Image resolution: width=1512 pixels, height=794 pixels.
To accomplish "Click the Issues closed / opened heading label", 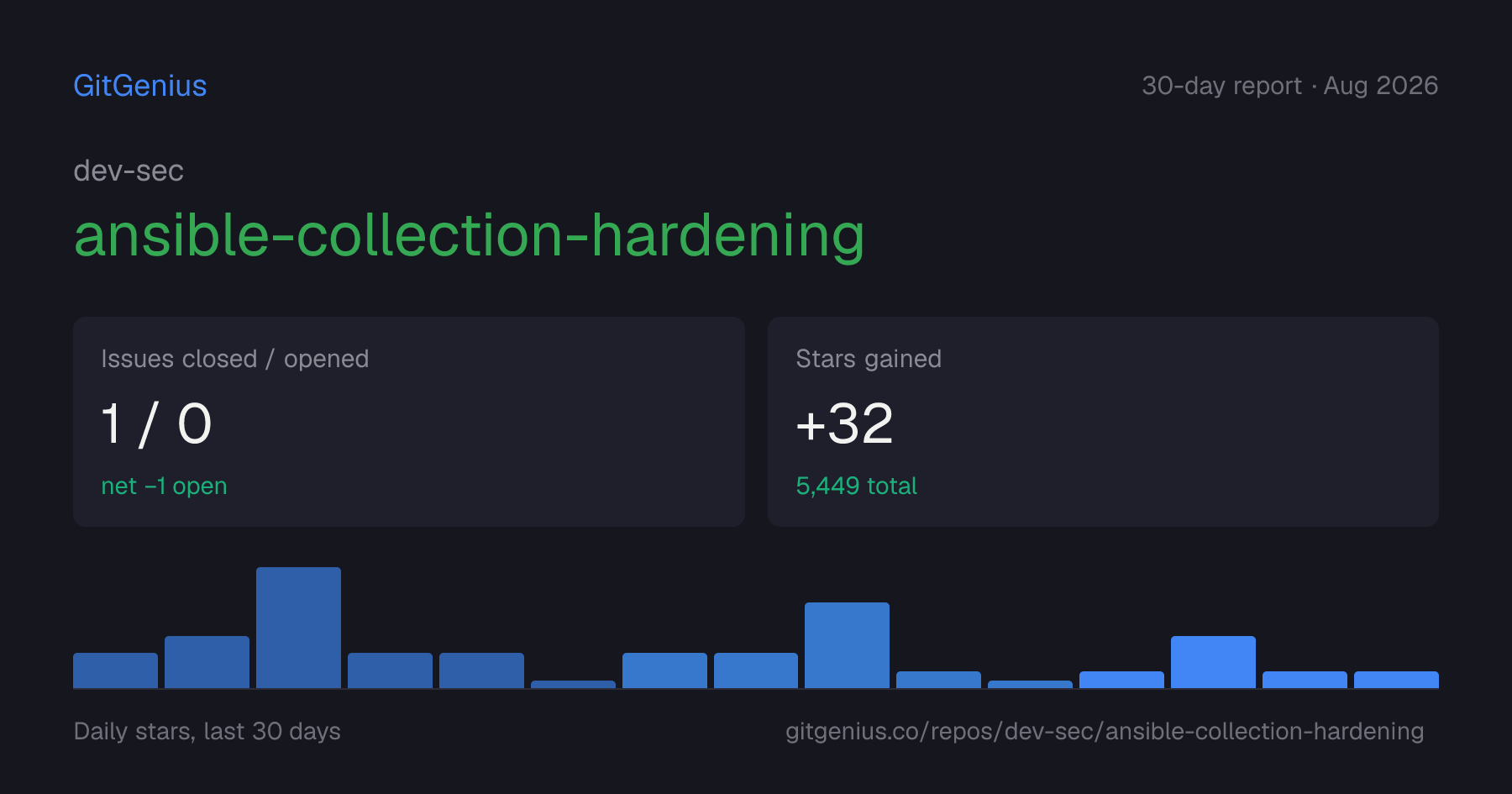I will pos(235,359).
